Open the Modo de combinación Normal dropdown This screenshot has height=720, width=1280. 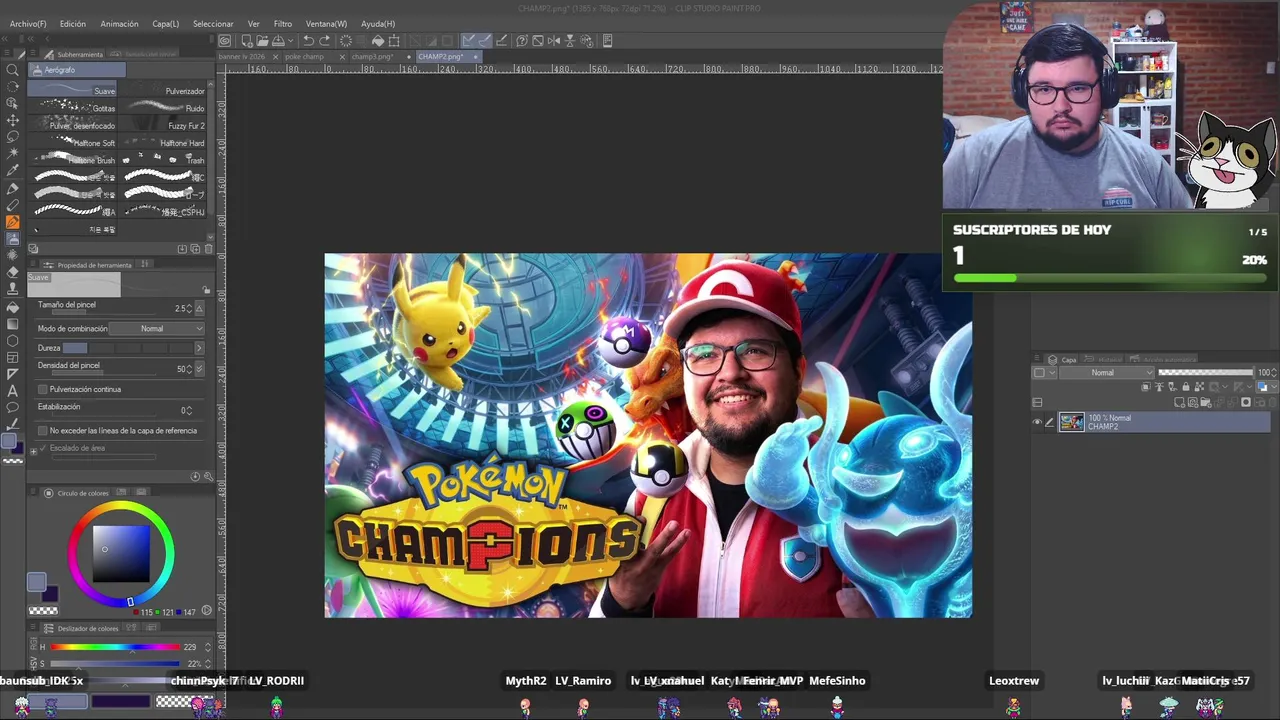point(157,328)
